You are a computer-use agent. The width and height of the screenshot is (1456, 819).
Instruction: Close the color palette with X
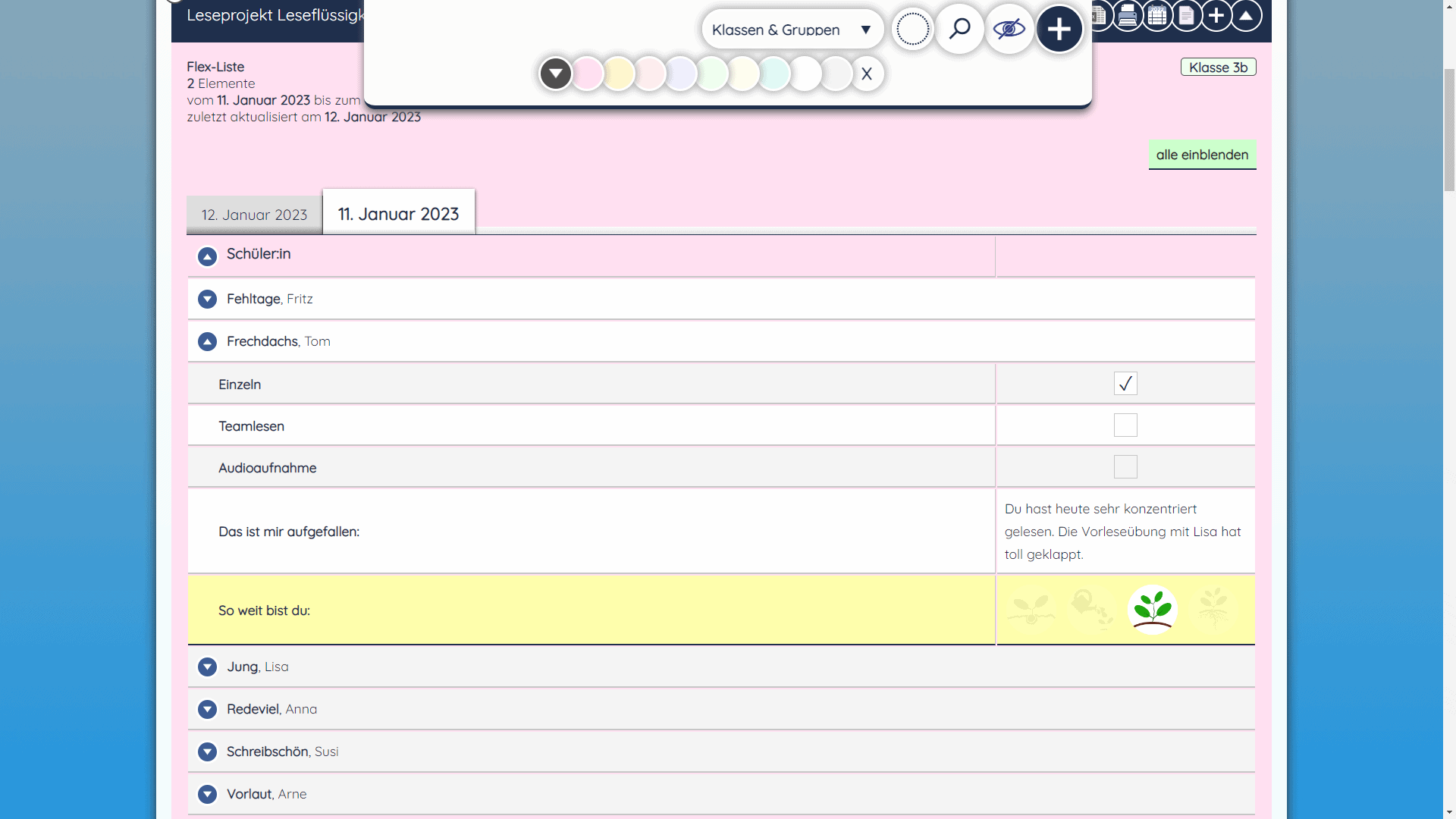[867, 74]
